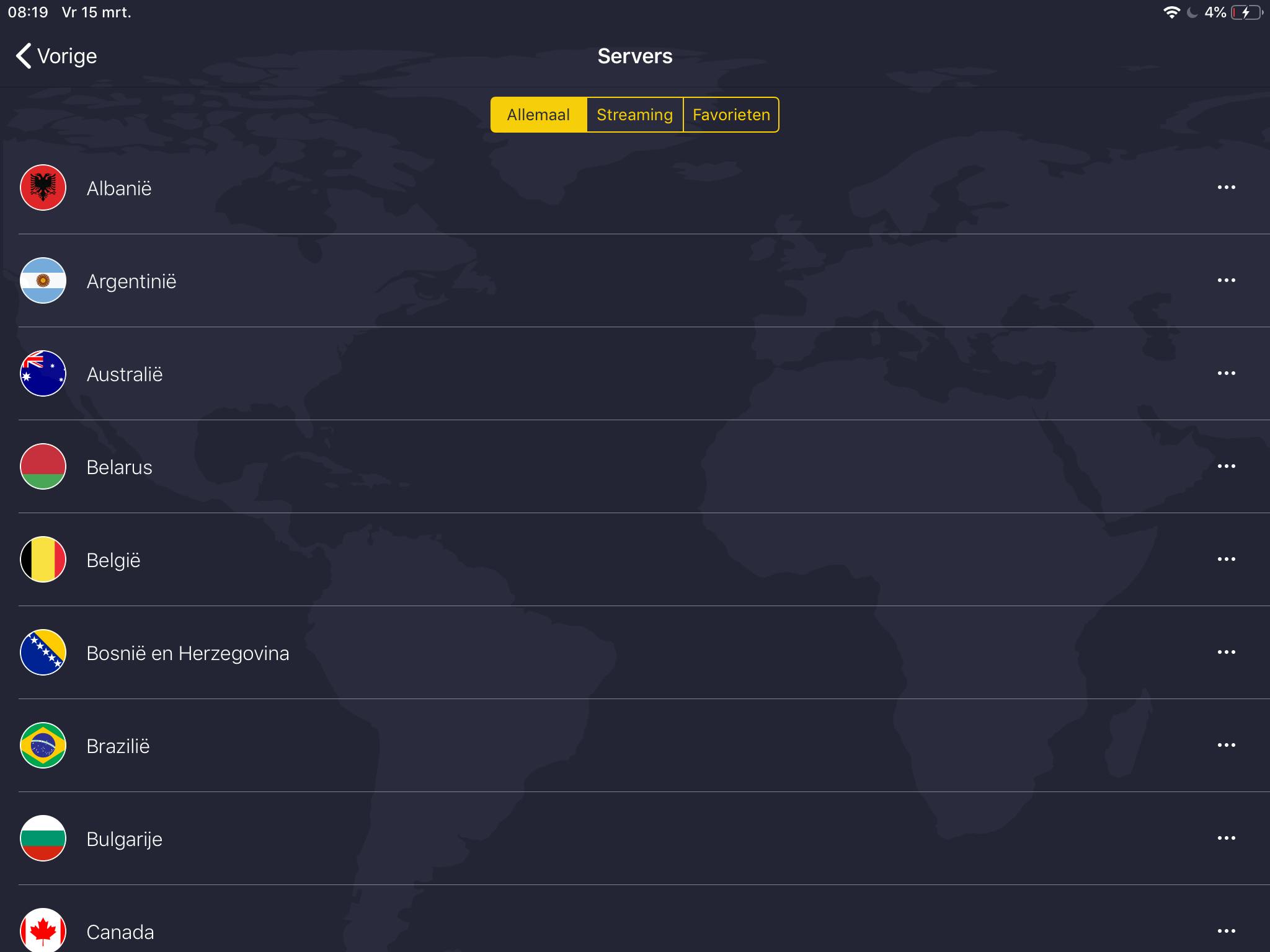
Task: Tap the Belarus flag icon
Action: 43,466
